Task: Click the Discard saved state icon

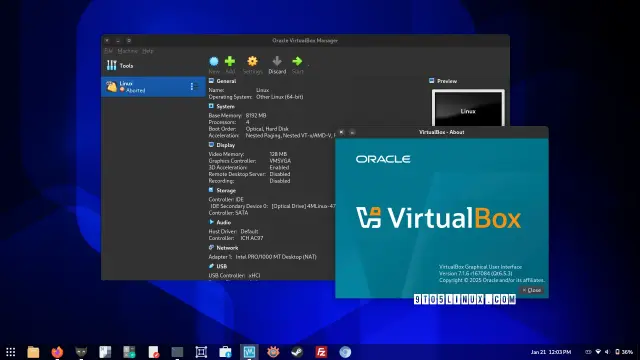Action: click(x=277, y=61)
